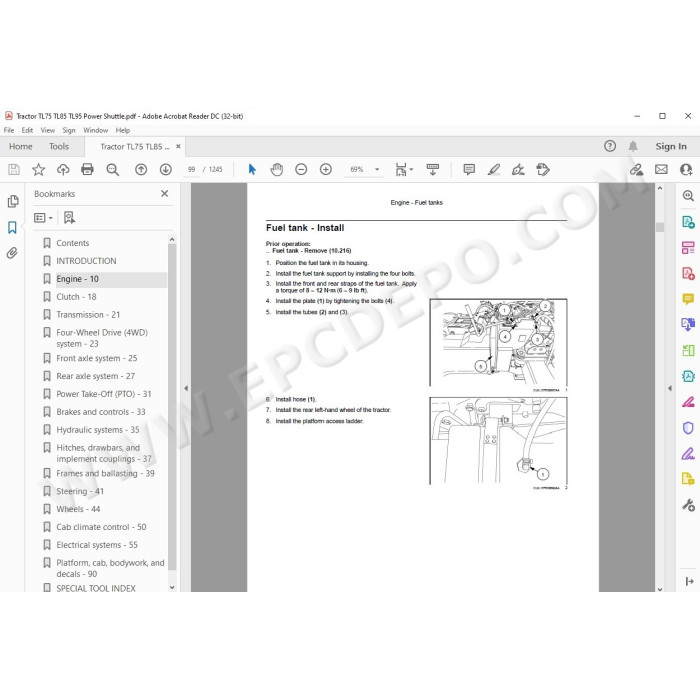Open Steering - 41 bookmark
The height and width of the screenshot is (700, 700).
click(x=80, y=492)
